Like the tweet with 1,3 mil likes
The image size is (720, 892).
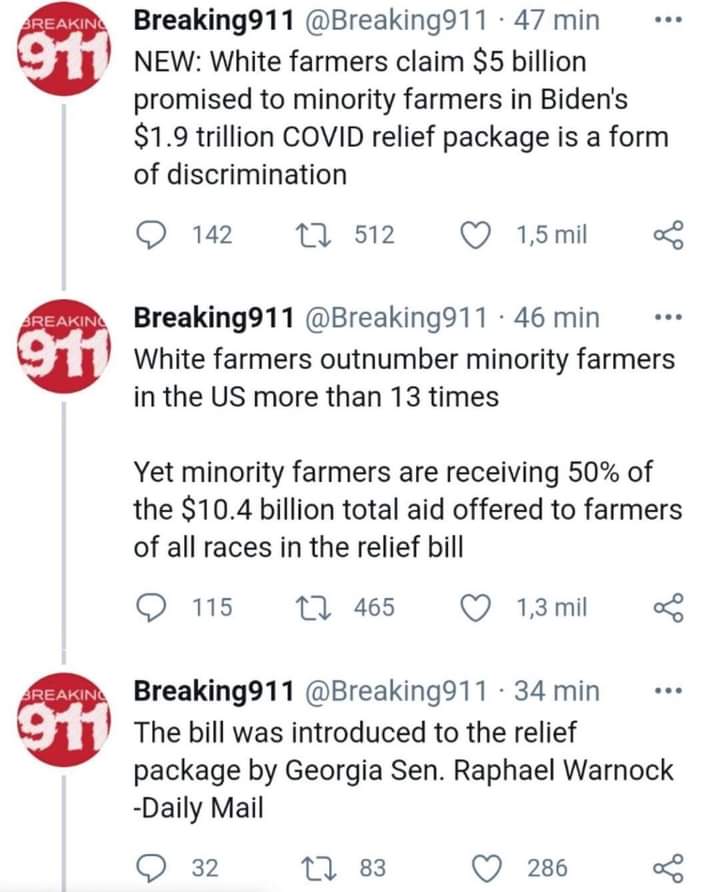coord(477,606)
